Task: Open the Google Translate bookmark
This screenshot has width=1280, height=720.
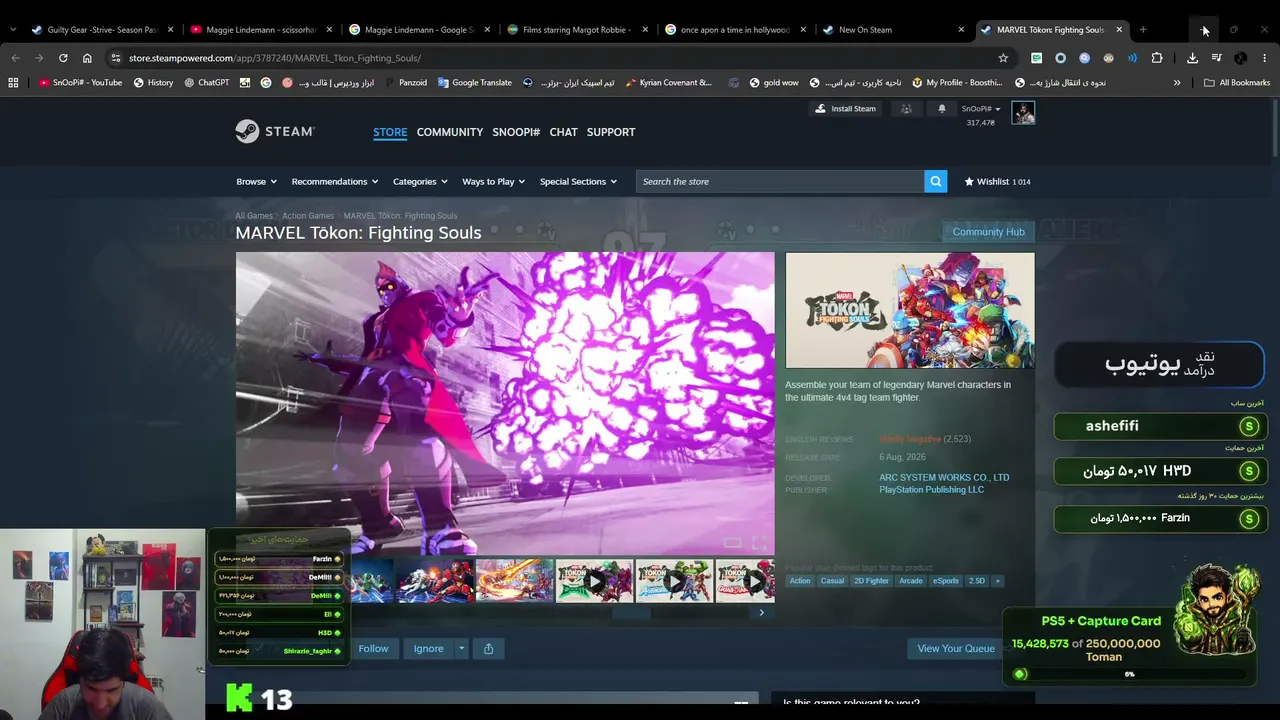Action: (475, 83)
